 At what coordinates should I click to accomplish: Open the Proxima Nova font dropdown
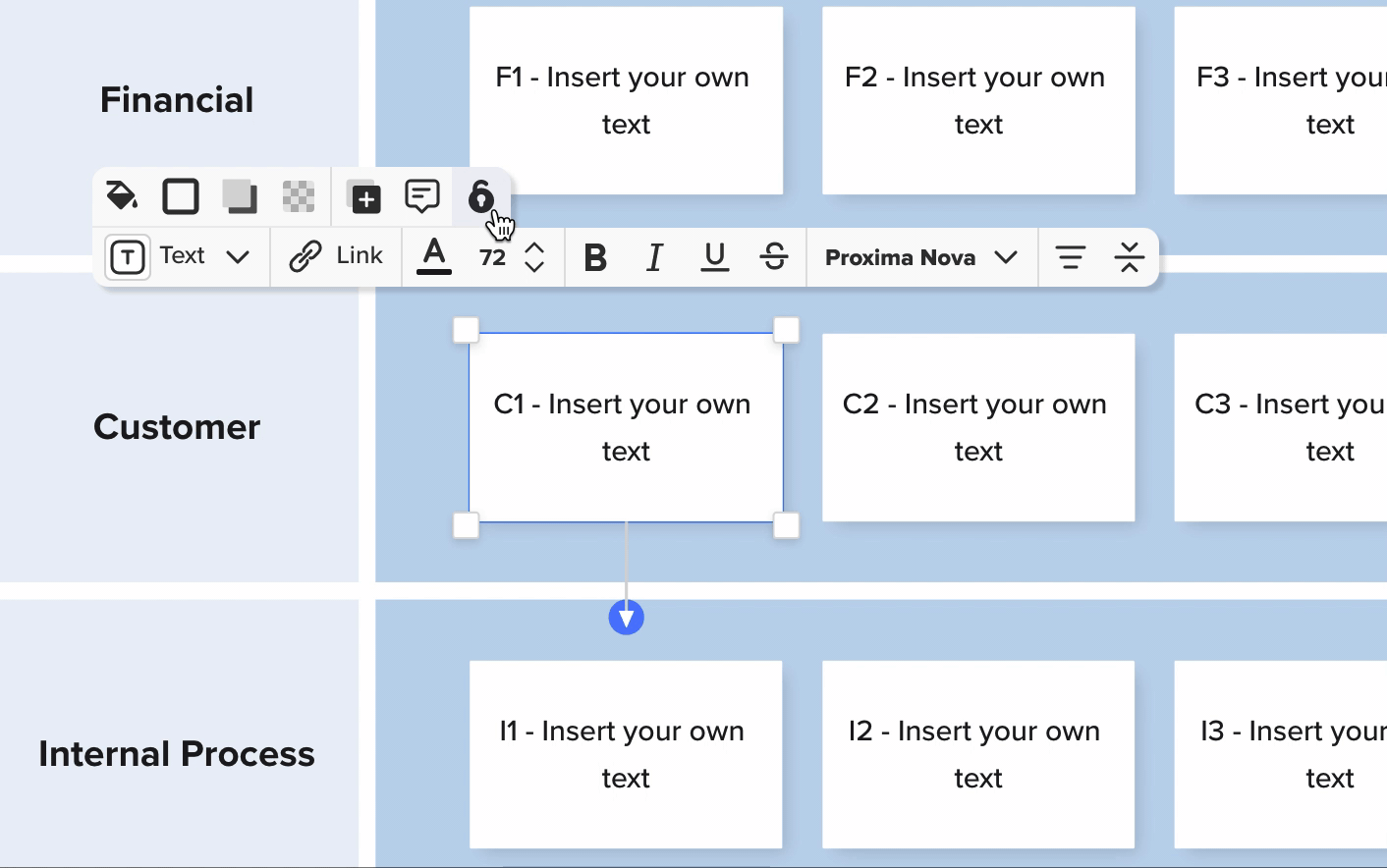920,257
